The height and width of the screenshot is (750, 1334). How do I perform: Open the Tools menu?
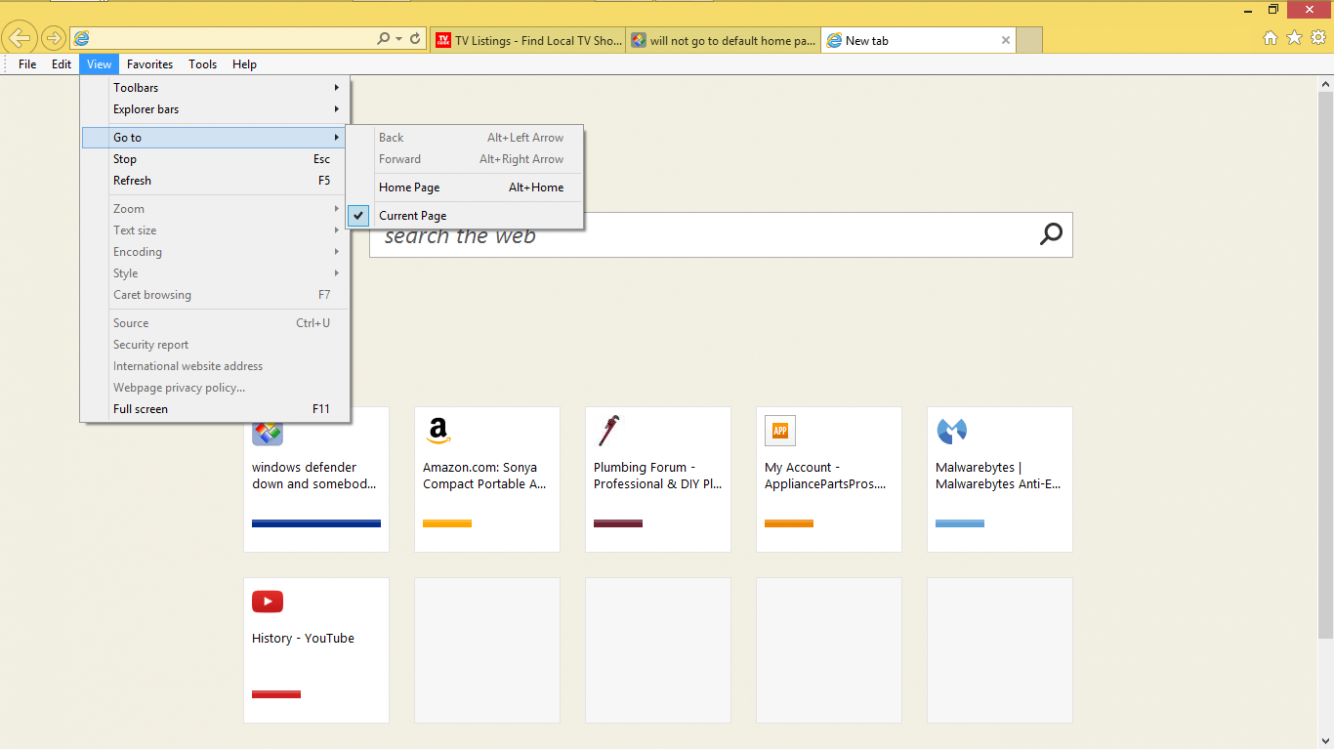(x=203, y=64)
